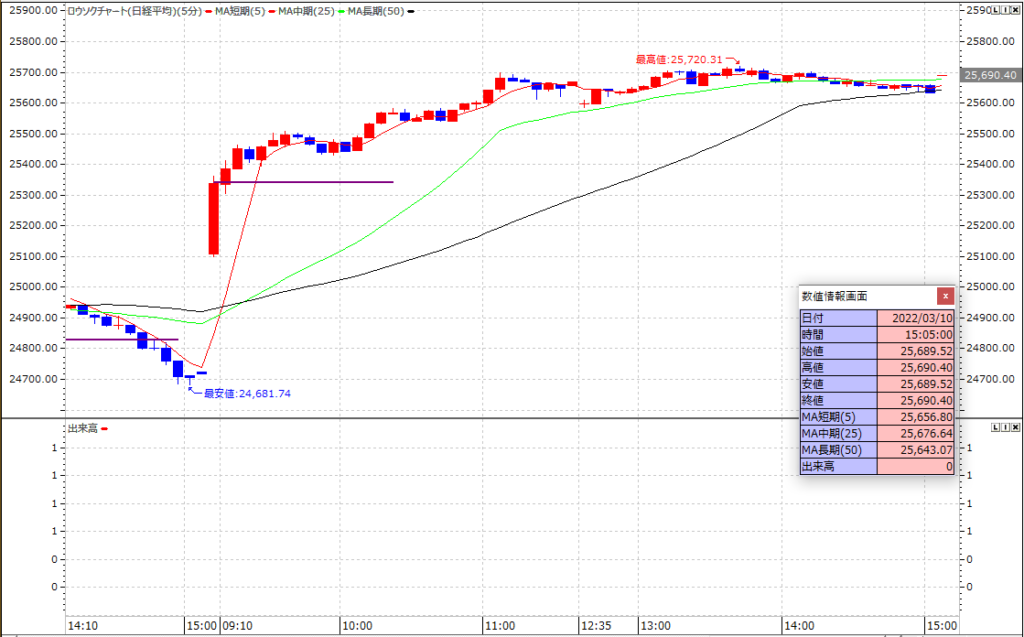
Task: Select the value cell in the 高値 row
Action: tap(916, 367)
